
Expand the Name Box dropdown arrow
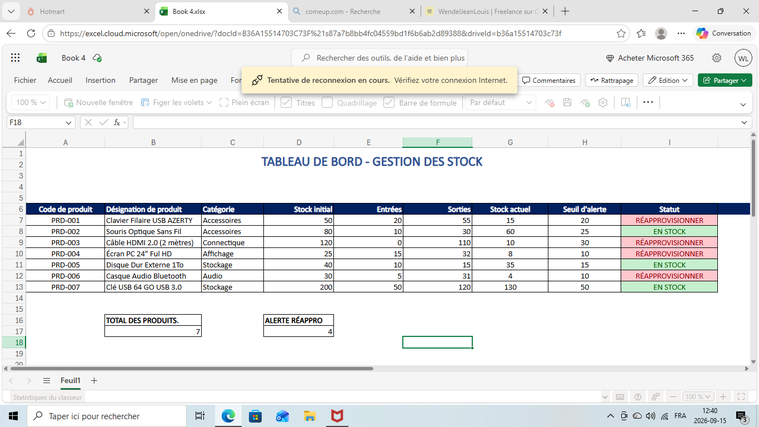tap(68, 123)
